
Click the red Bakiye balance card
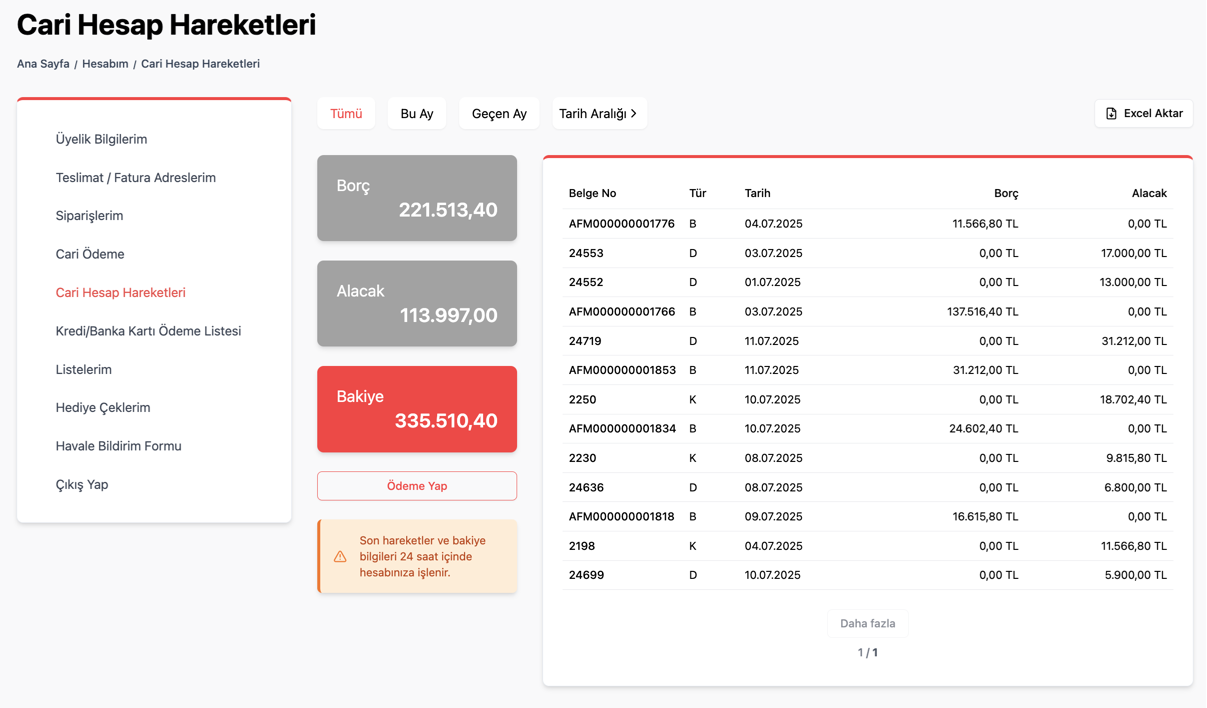pyautogui.click(x=417, y=409)
